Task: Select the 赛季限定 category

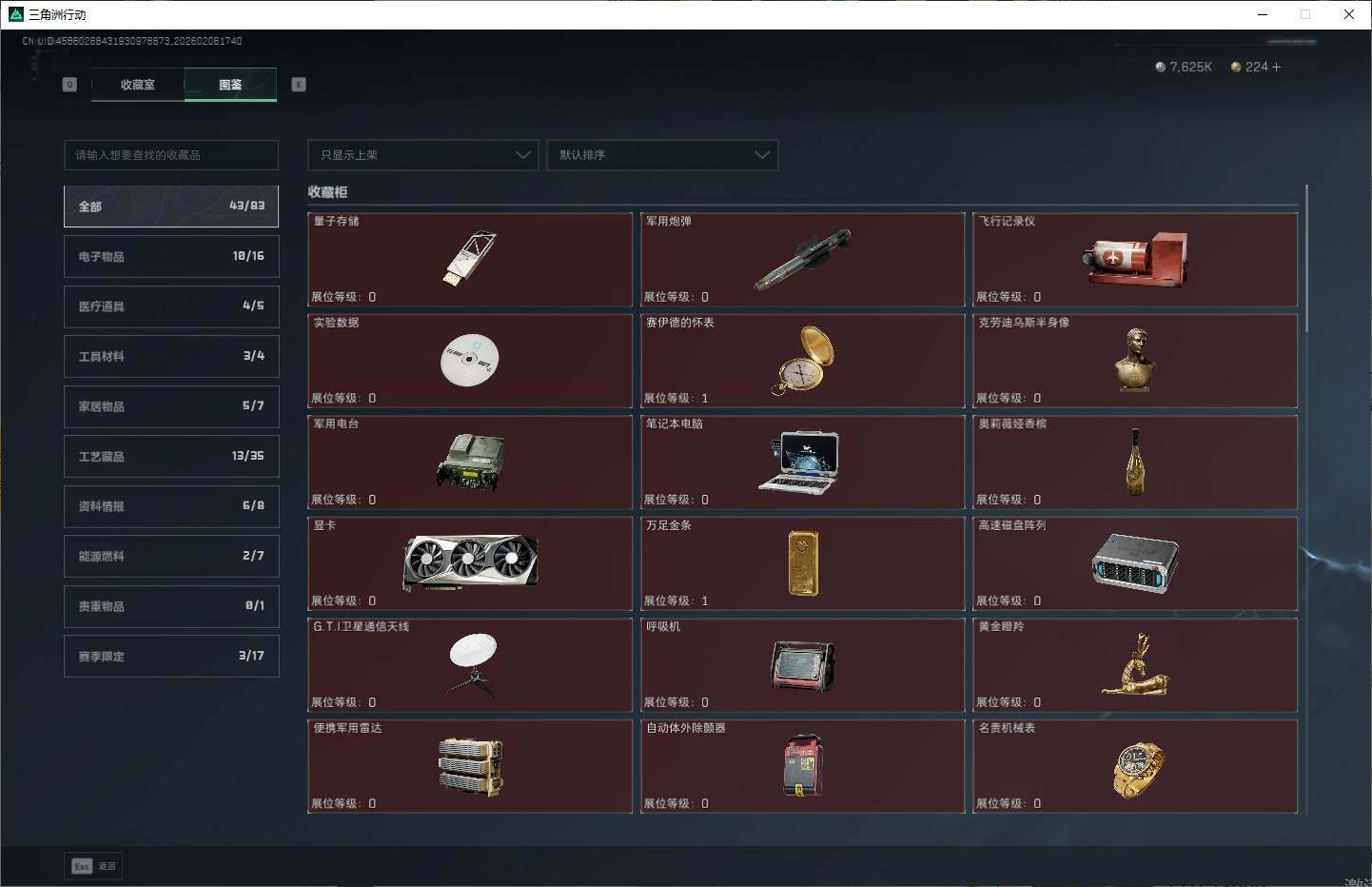Action: (171, 657)
